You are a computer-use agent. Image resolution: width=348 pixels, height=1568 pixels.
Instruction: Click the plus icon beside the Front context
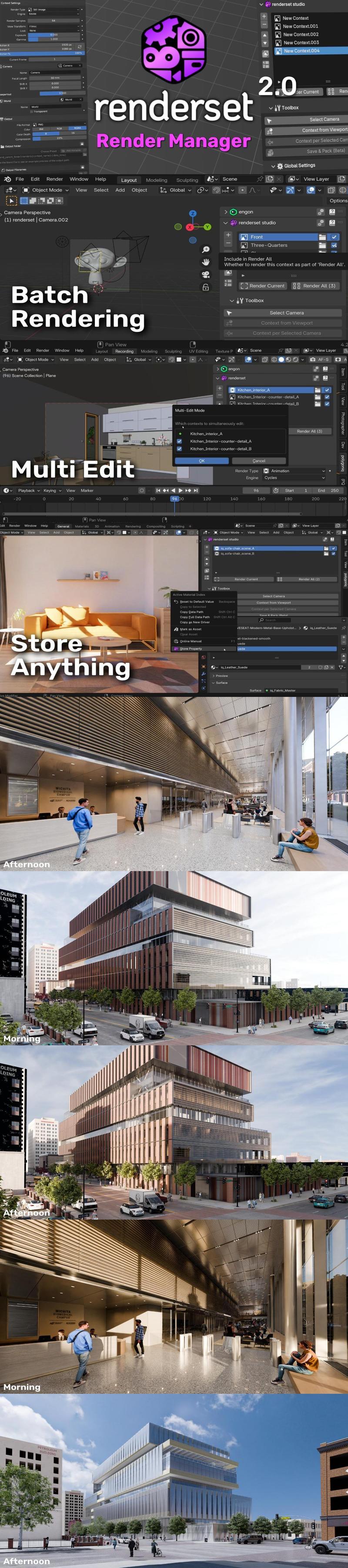(228, 235)
